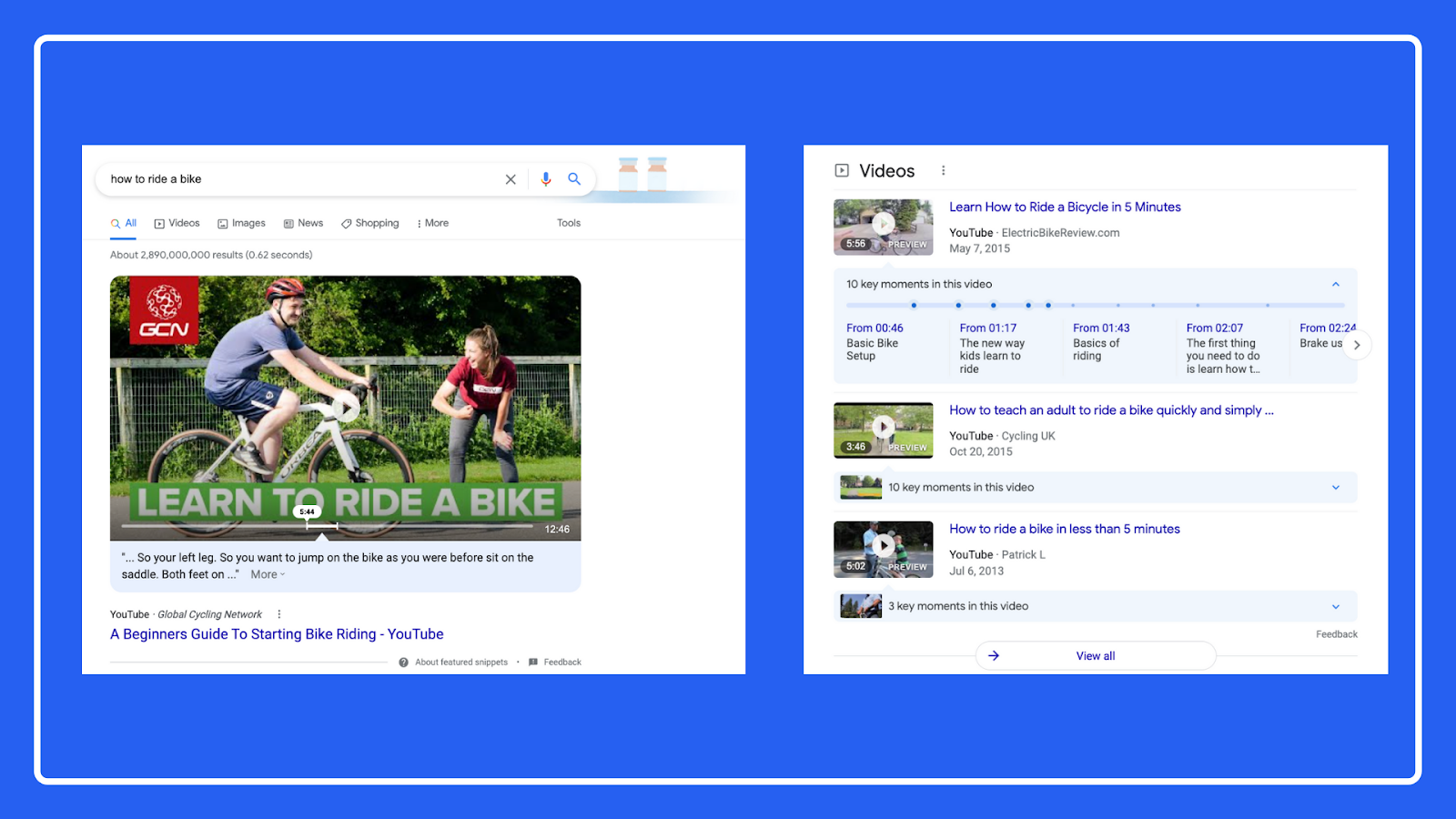Image resolution: width=1456 pixels, height=819 pixels.
Task: Click the About featured snippets help icon
Action: click(x=403, y=662)
